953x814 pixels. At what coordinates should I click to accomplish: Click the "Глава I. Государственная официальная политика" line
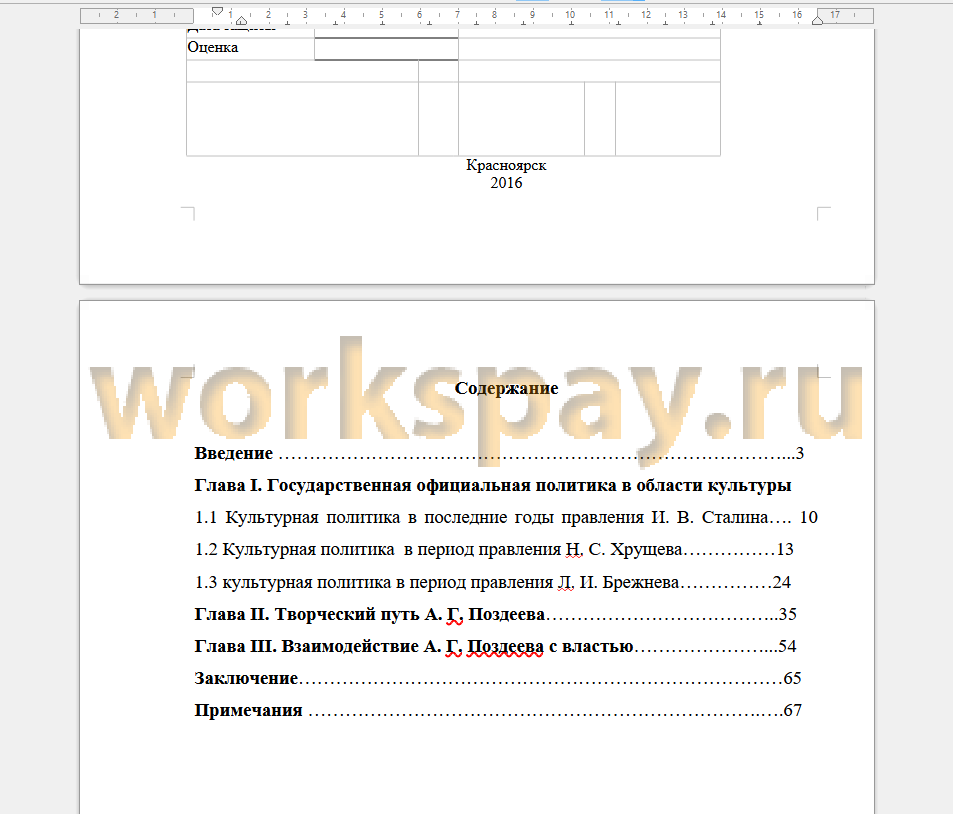click(493, 486)
